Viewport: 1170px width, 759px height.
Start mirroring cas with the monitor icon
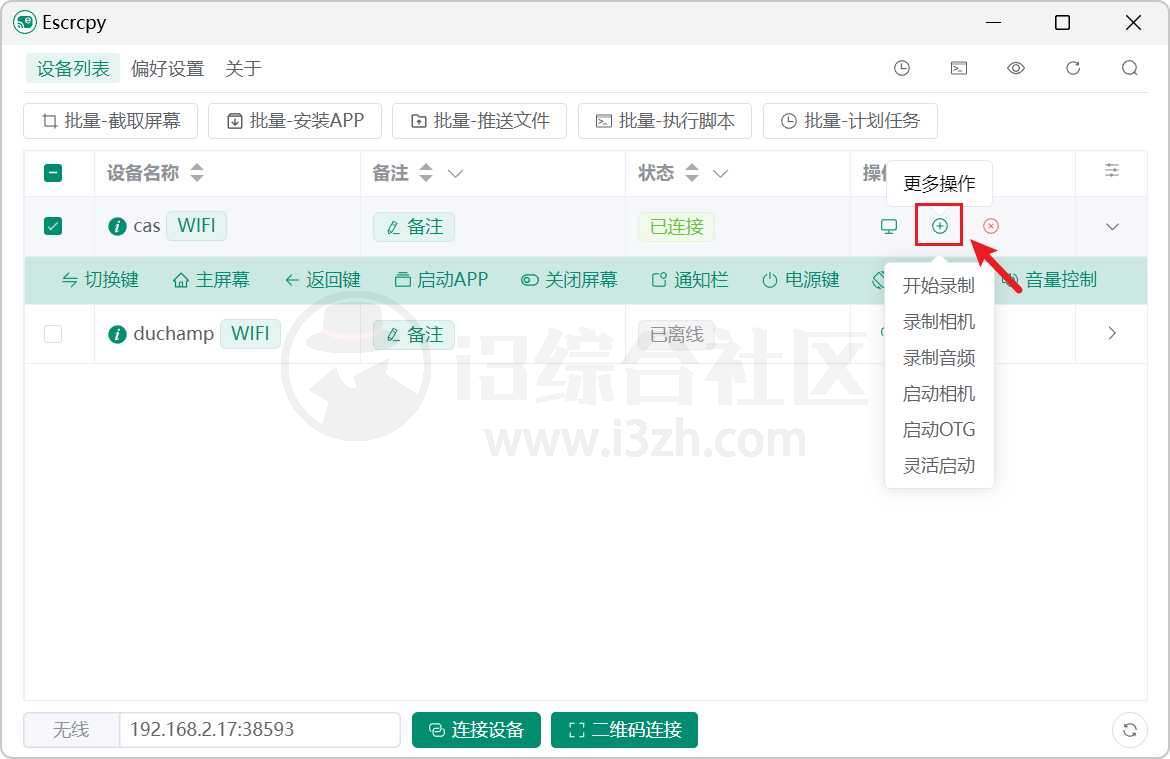pyautogui.click(x=889, y=226)
